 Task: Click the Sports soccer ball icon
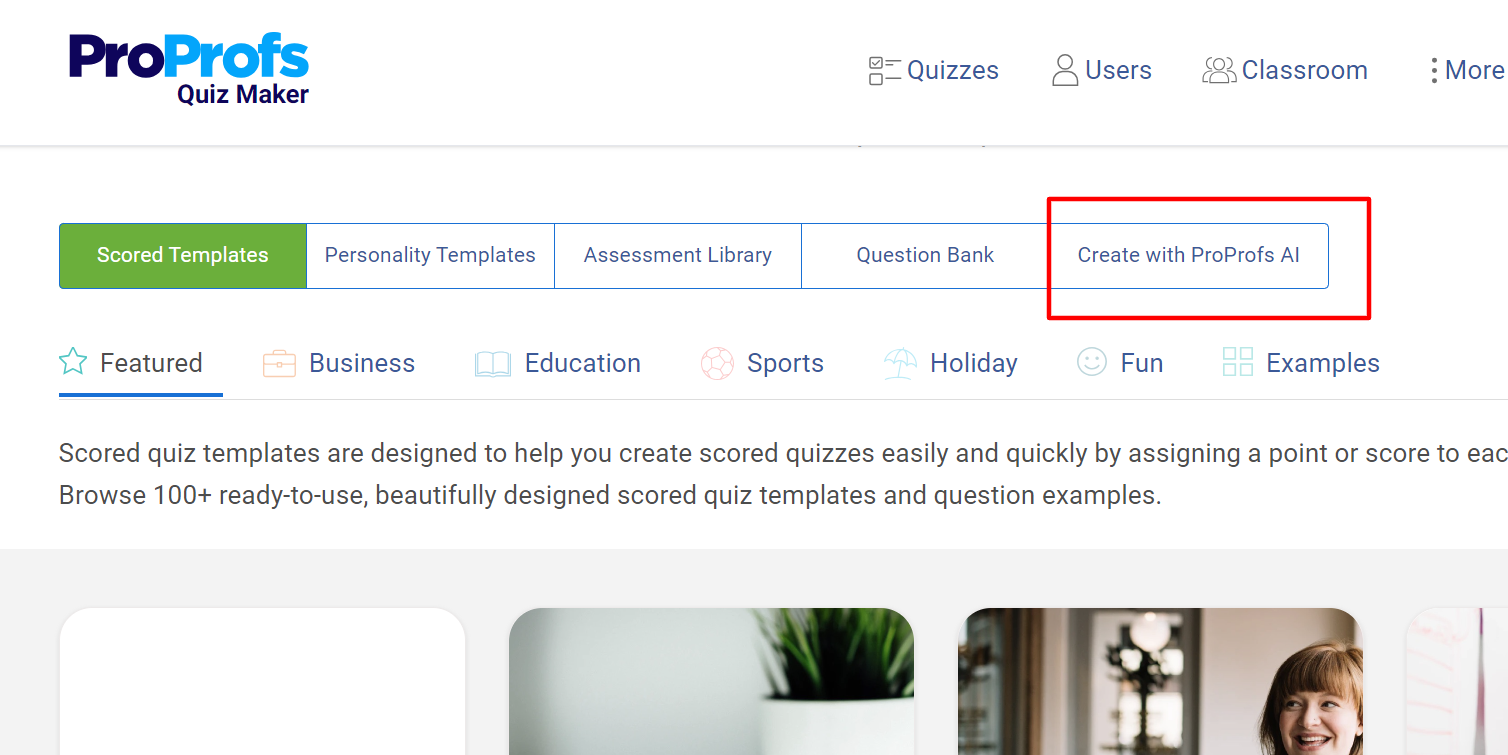(x=717, y=363)
